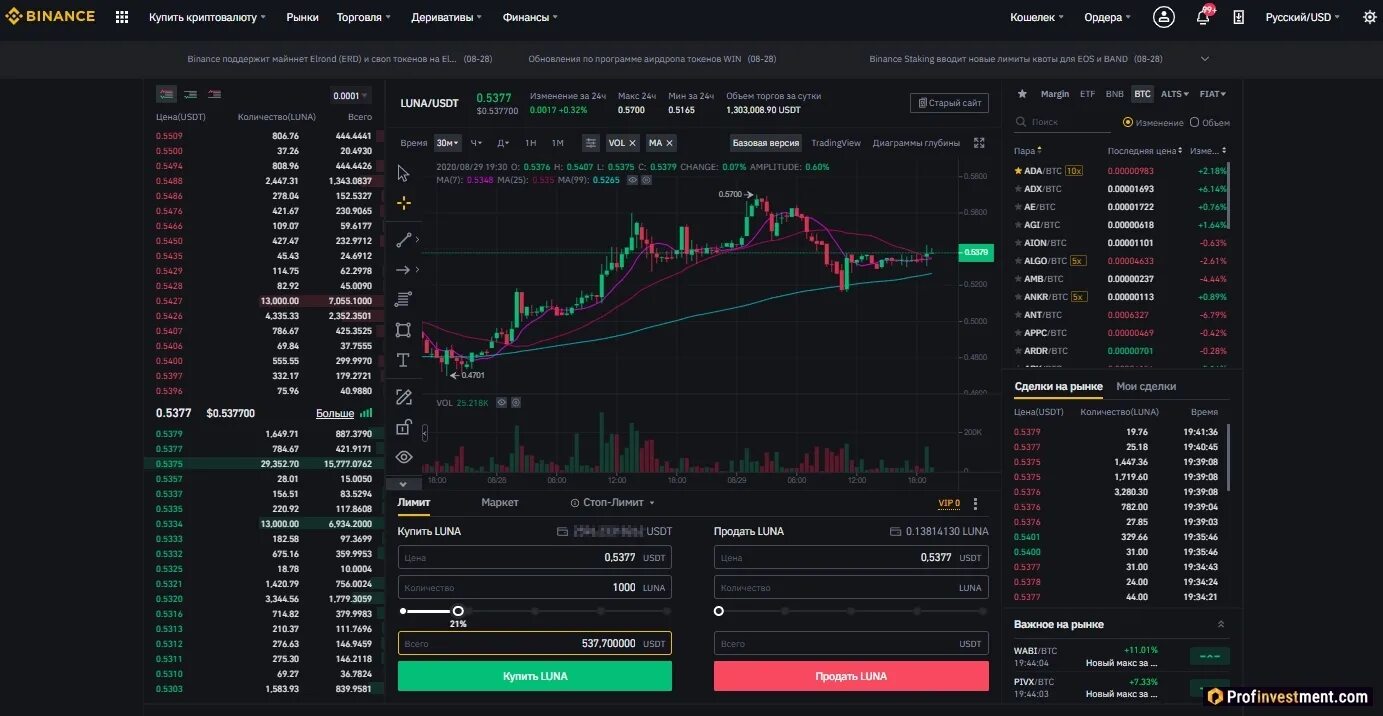
Task: Expand the Ордера dropdown
Action: 1107,17
